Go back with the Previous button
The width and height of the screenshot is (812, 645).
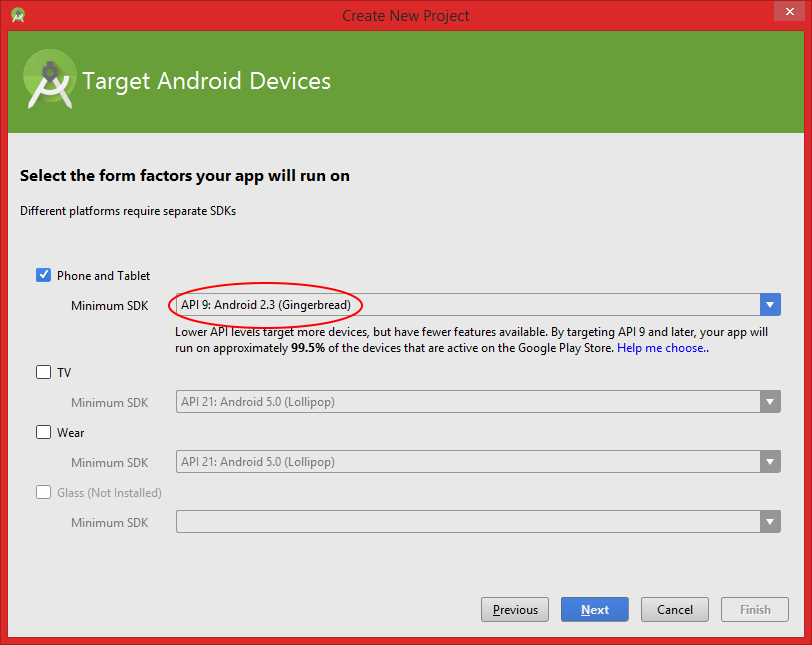(x=515, y=609)
